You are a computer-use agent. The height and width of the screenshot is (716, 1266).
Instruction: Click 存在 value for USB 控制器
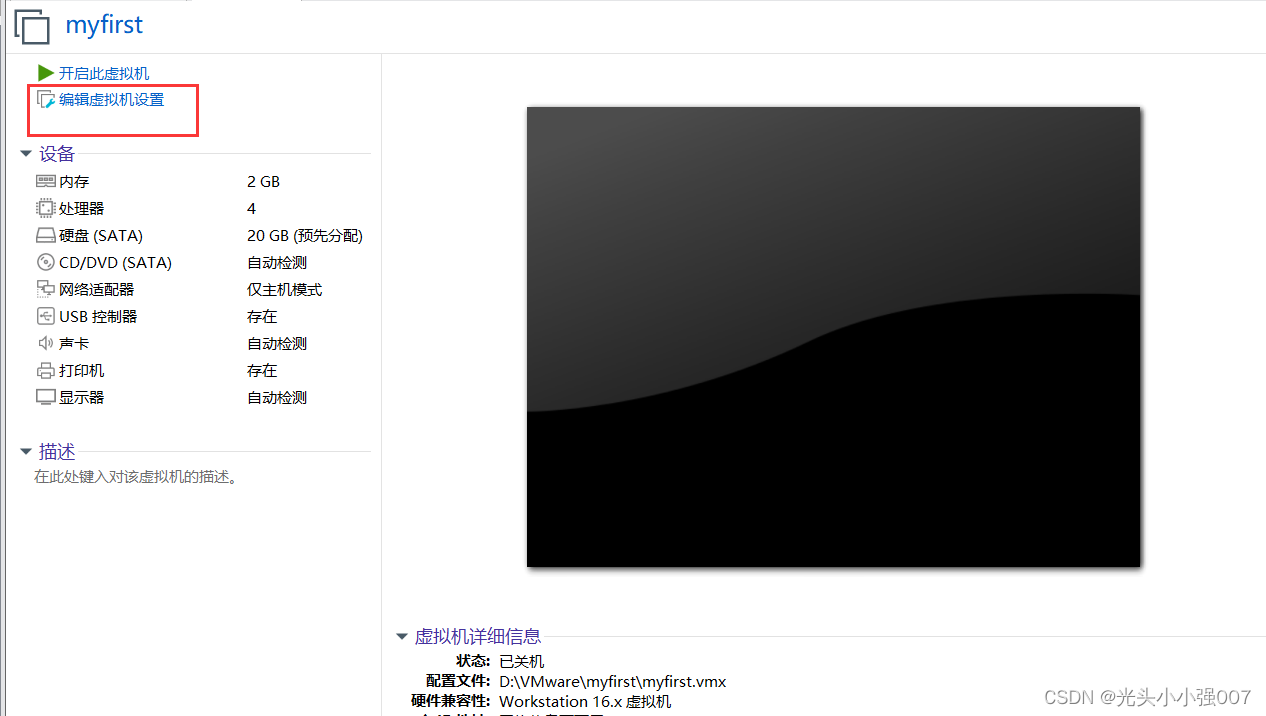pos(262,316)
